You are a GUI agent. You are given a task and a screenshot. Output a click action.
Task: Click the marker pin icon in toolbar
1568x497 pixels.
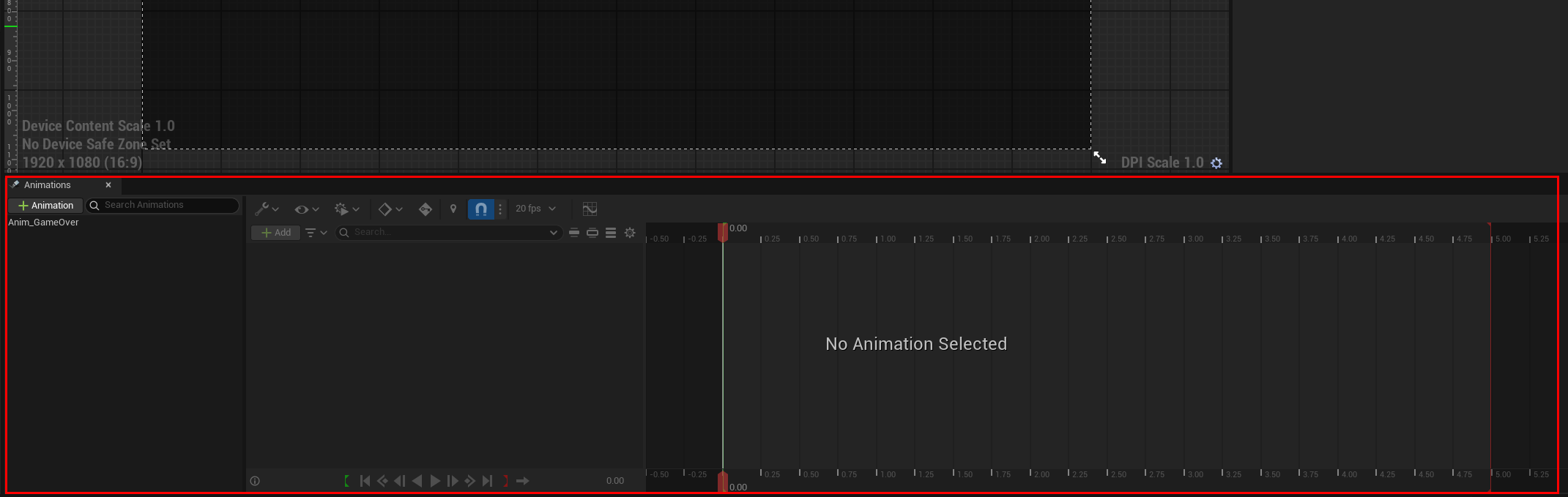click(453, 209)
